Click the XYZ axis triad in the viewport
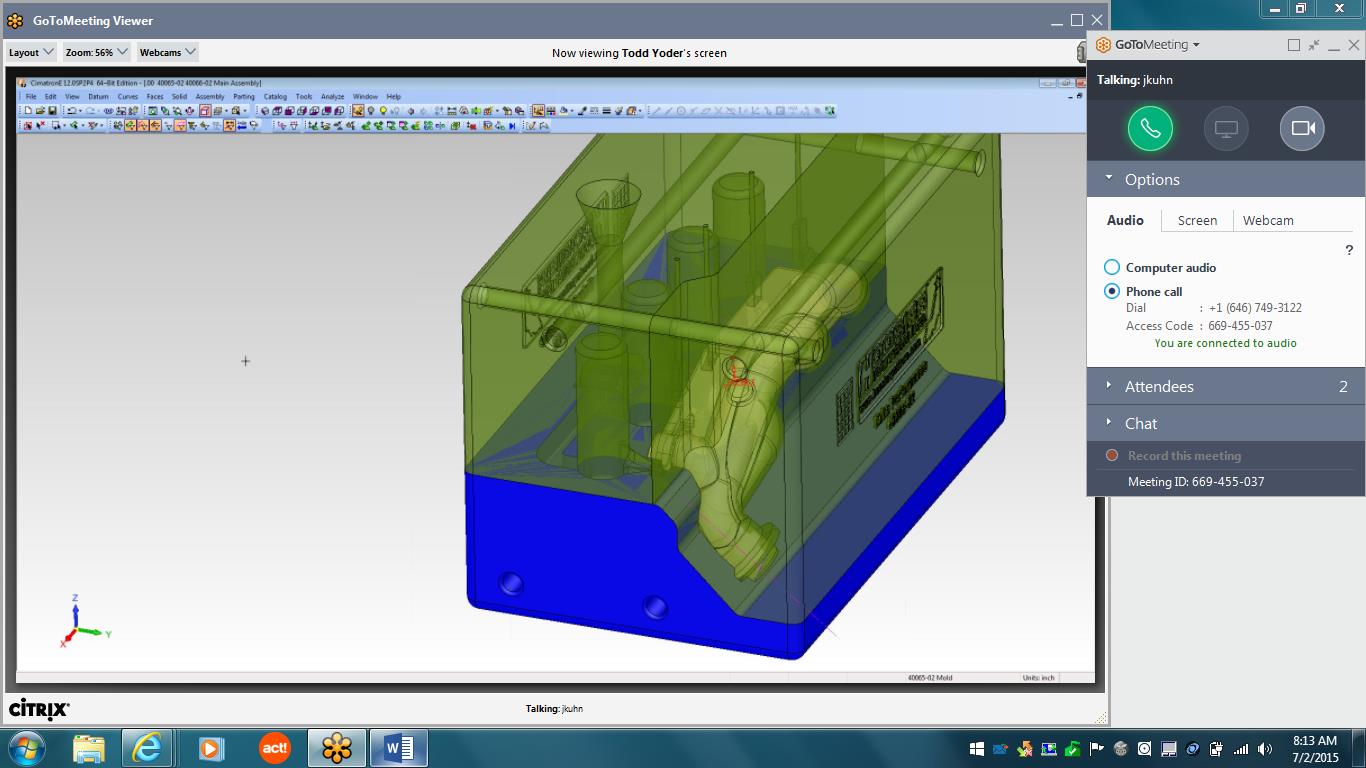This screenshot has height=768, width=1366. (84, 622)
